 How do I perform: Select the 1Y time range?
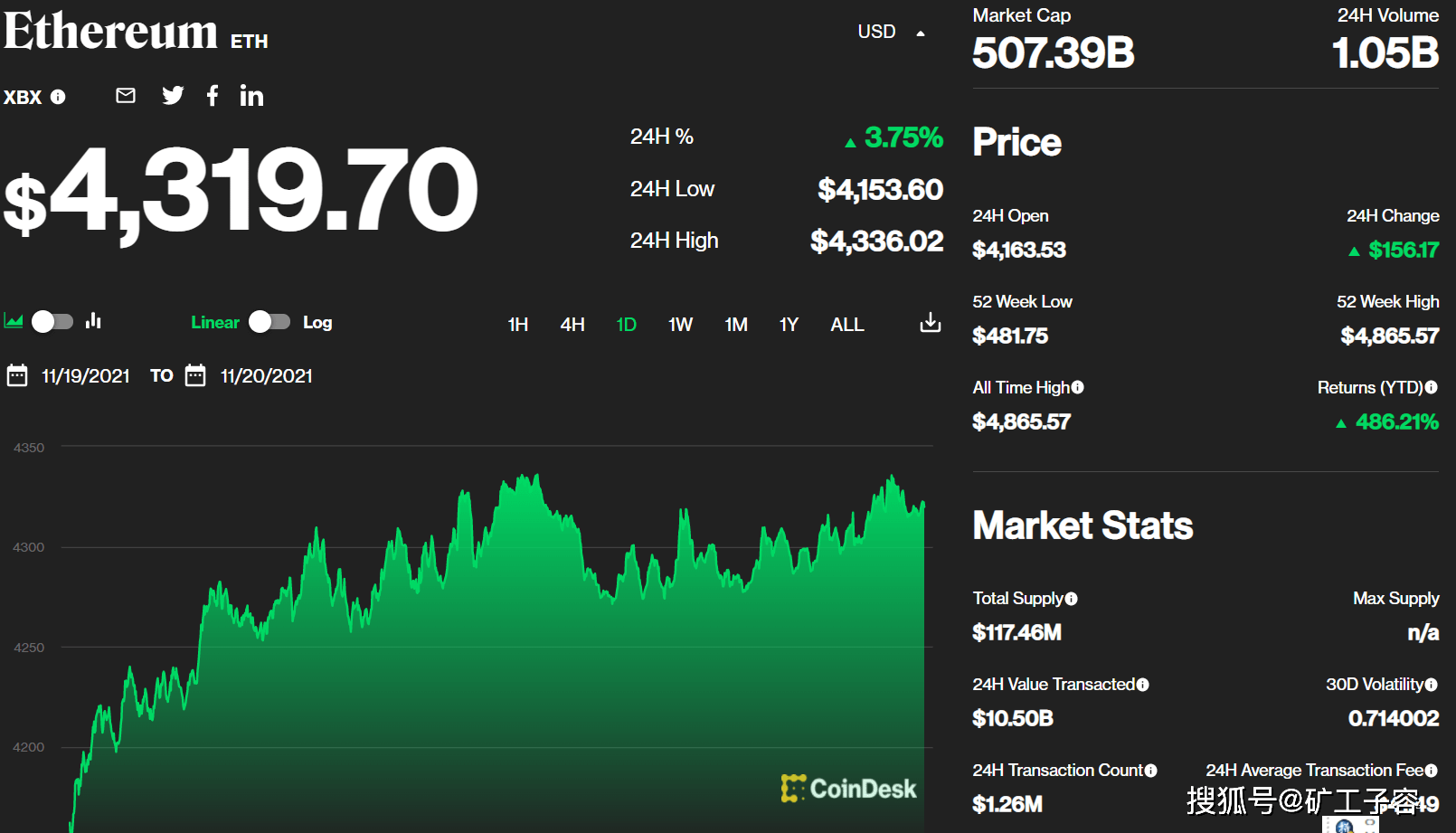tap(789, 325)
